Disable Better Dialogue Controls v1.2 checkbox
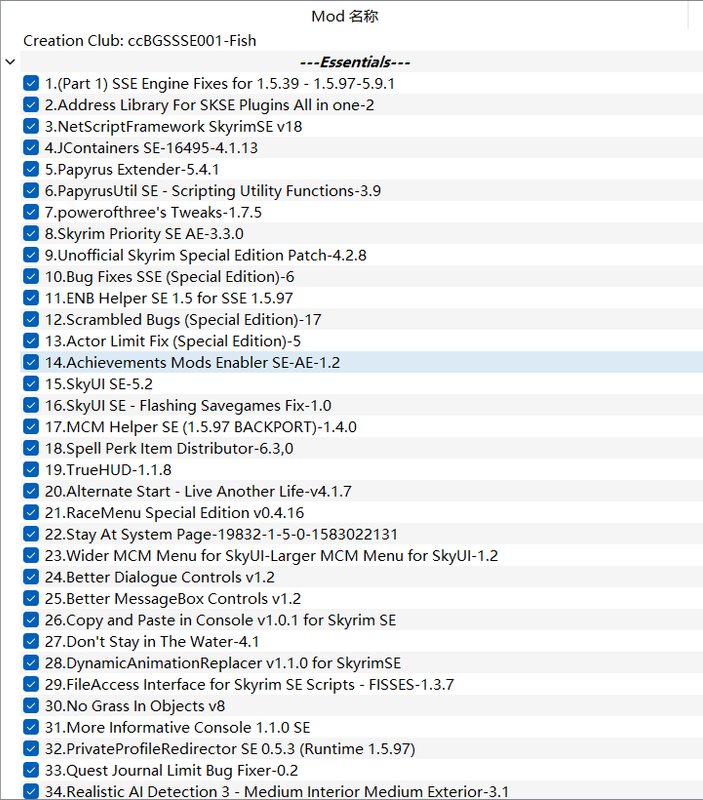The width and height of the screenshot is (703, 800). [x=31, y=577]
